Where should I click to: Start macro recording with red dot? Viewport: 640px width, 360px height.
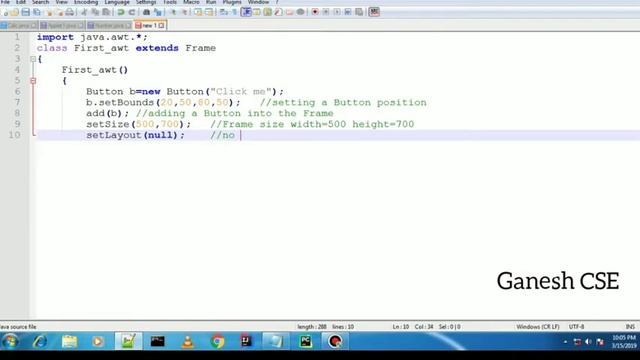[315, 12]
